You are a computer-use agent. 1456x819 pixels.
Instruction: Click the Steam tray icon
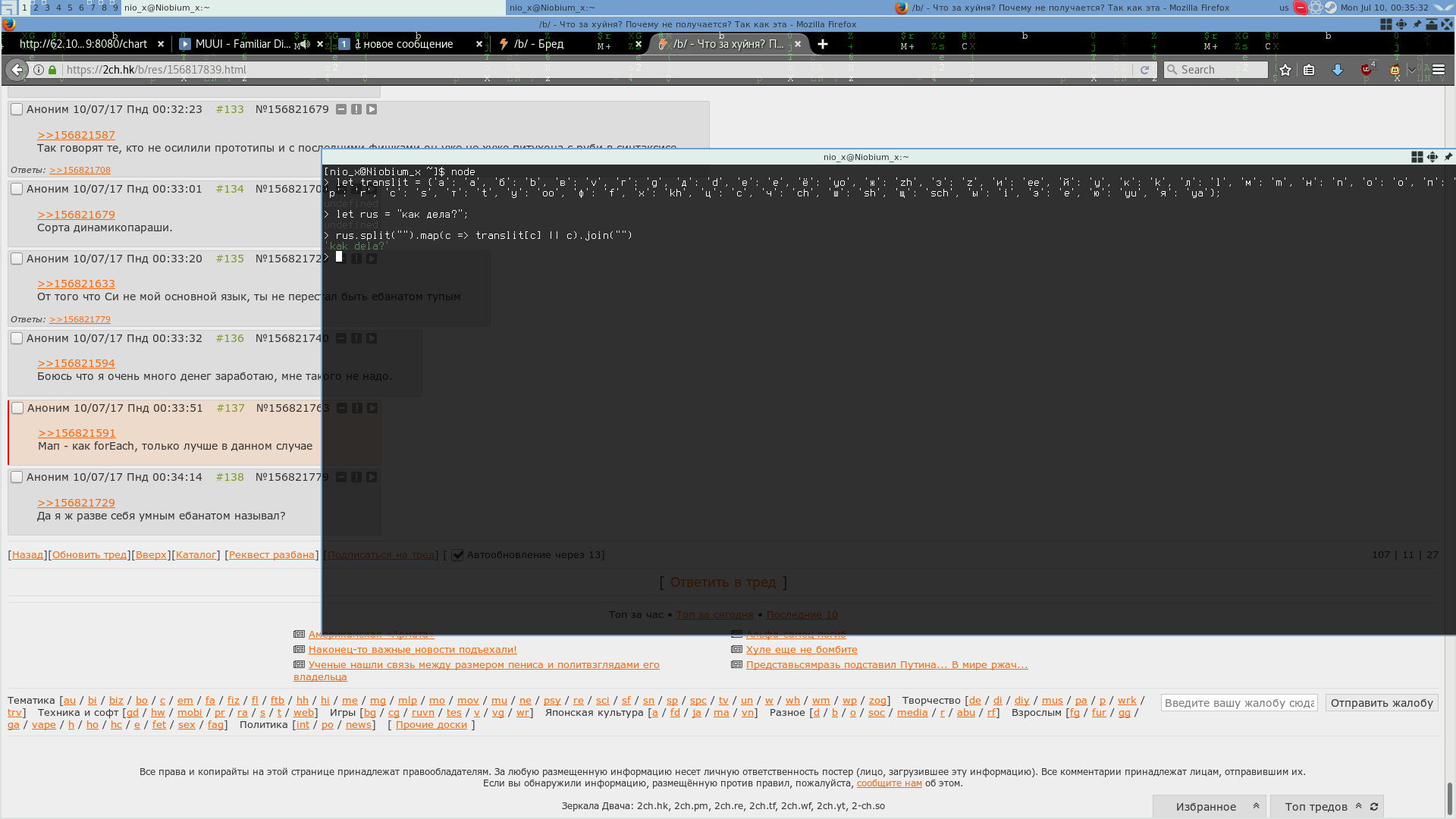click(x=1330, y=8)
